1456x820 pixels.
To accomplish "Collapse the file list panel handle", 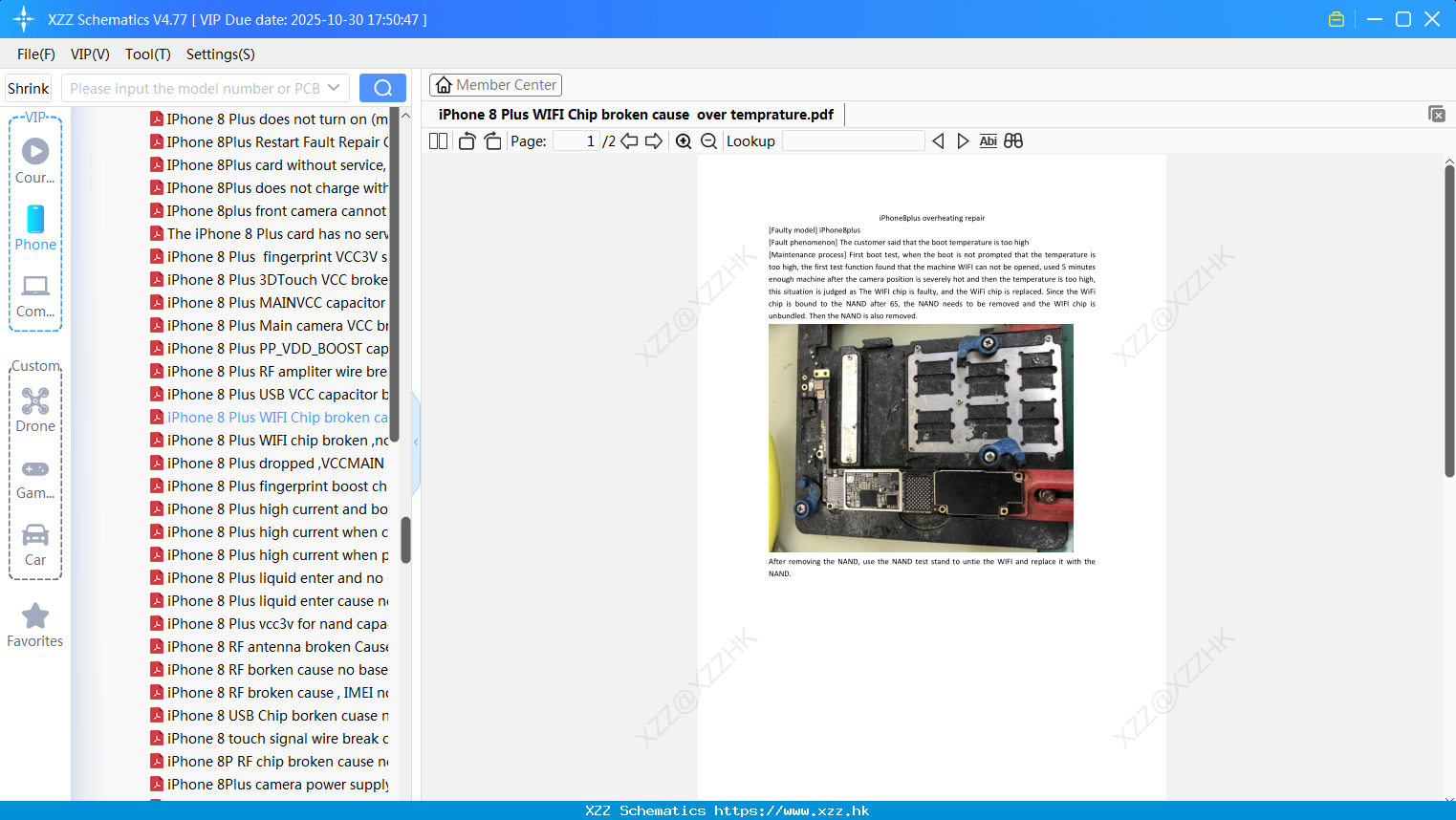I will [416, 442].
